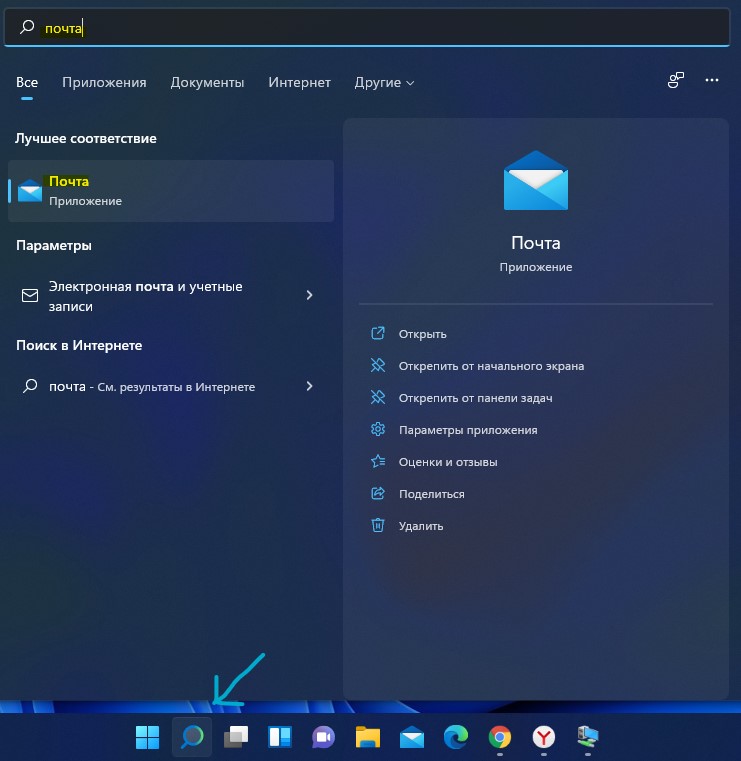Screen dimensions: 741x761
Task: Switch to the Интернет tab
Action: click(x=299, y=83)
